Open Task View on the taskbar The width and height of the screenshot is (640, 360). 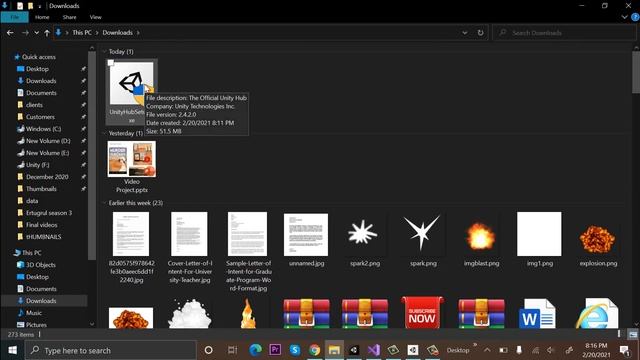232,350
